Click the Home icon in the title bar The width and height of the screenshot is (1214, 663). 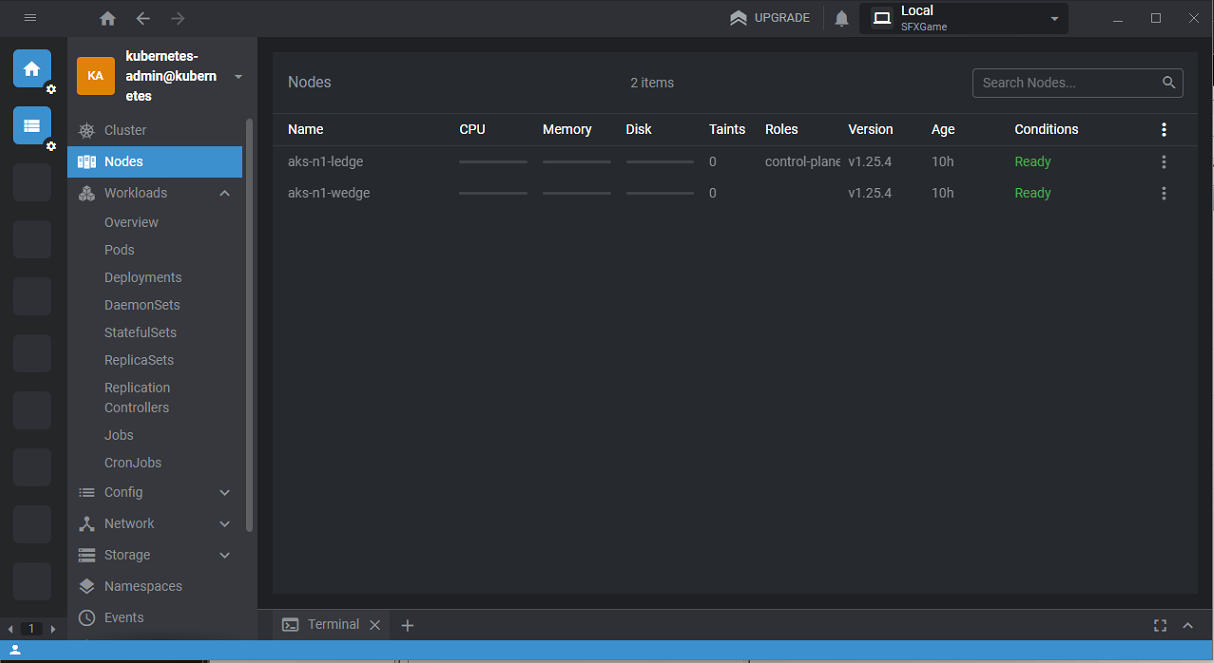tap(107, 18)
